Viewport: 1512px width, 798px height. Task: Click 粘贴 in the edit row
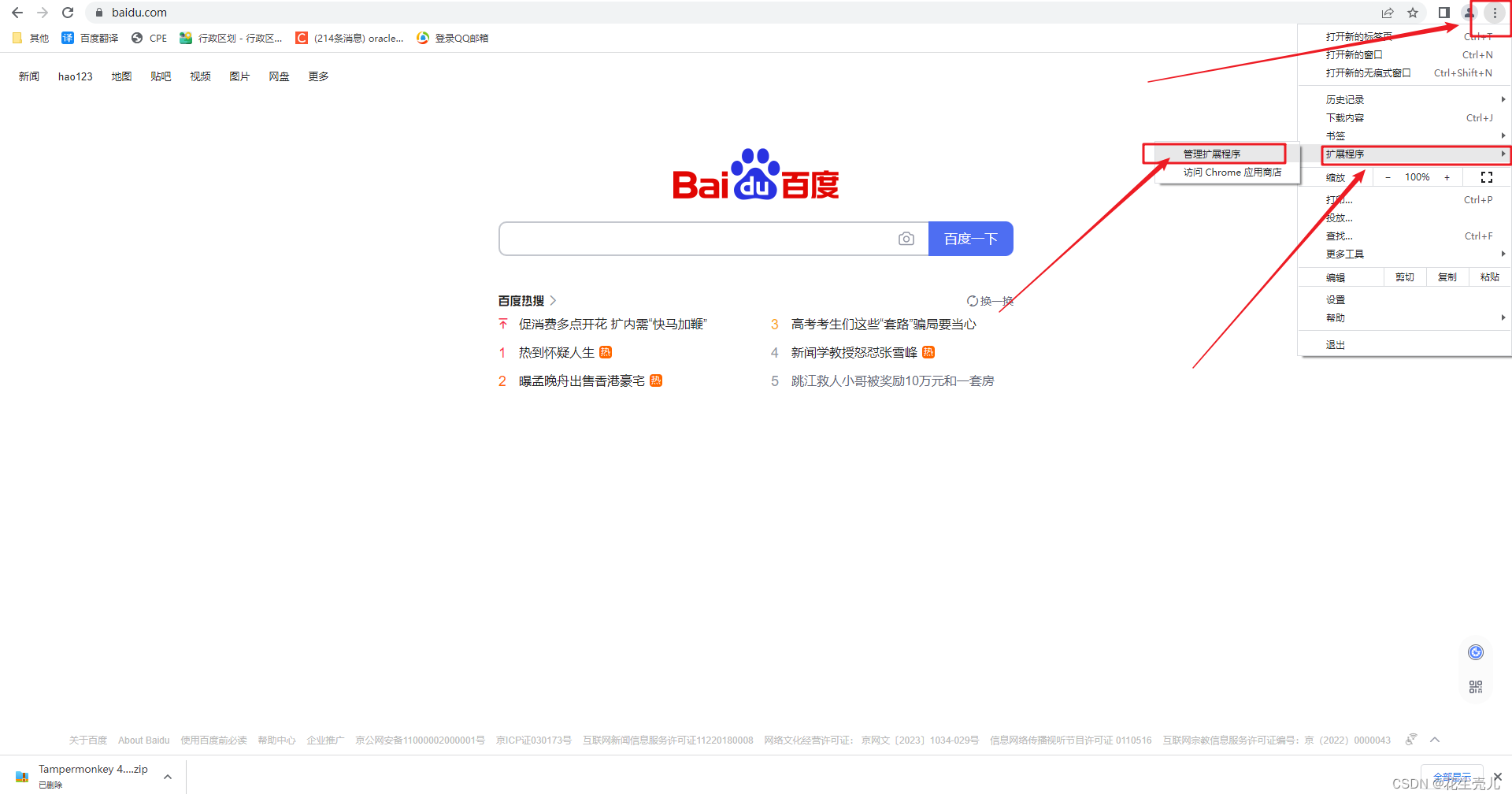[x=1490, y=277]
